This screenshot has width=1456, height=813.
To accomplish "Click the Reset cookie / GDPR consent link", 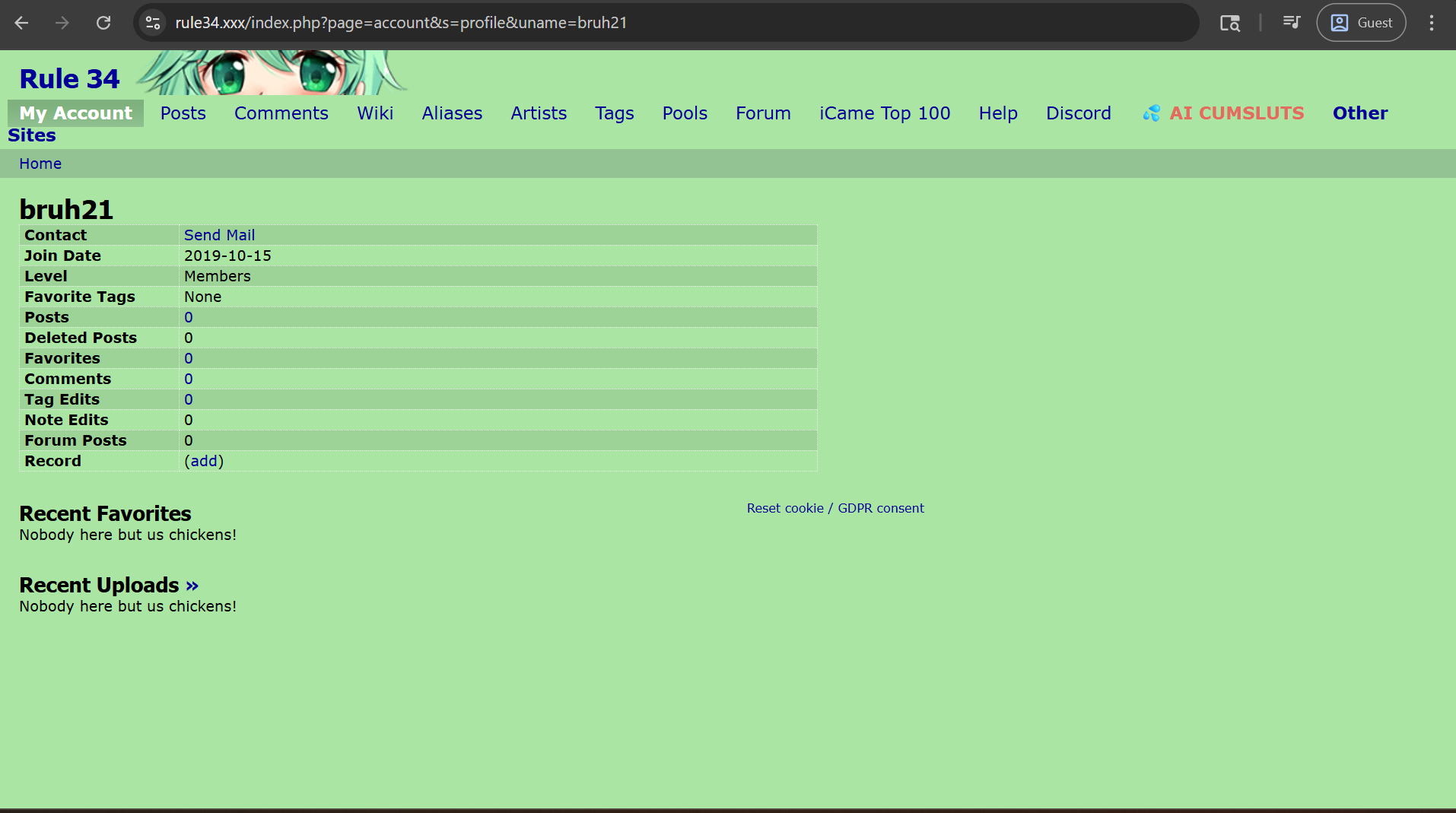I will 834,508.
